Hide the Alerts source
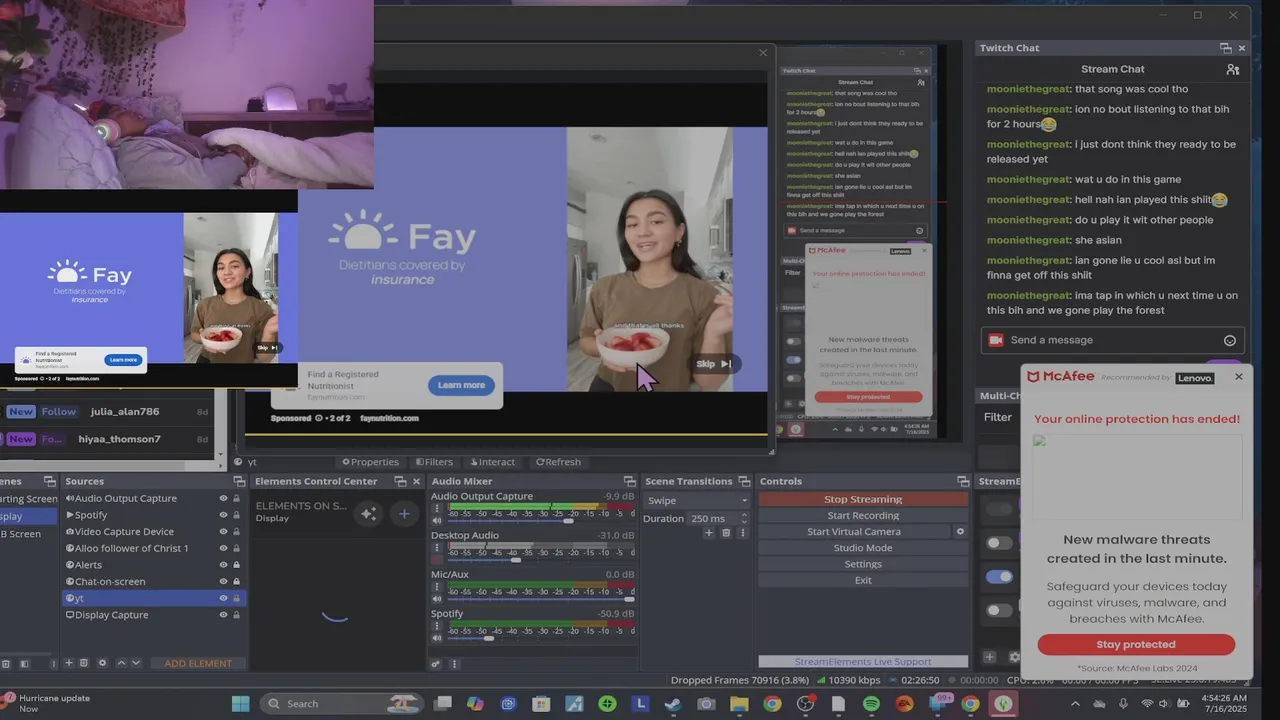 coord(223,565)
